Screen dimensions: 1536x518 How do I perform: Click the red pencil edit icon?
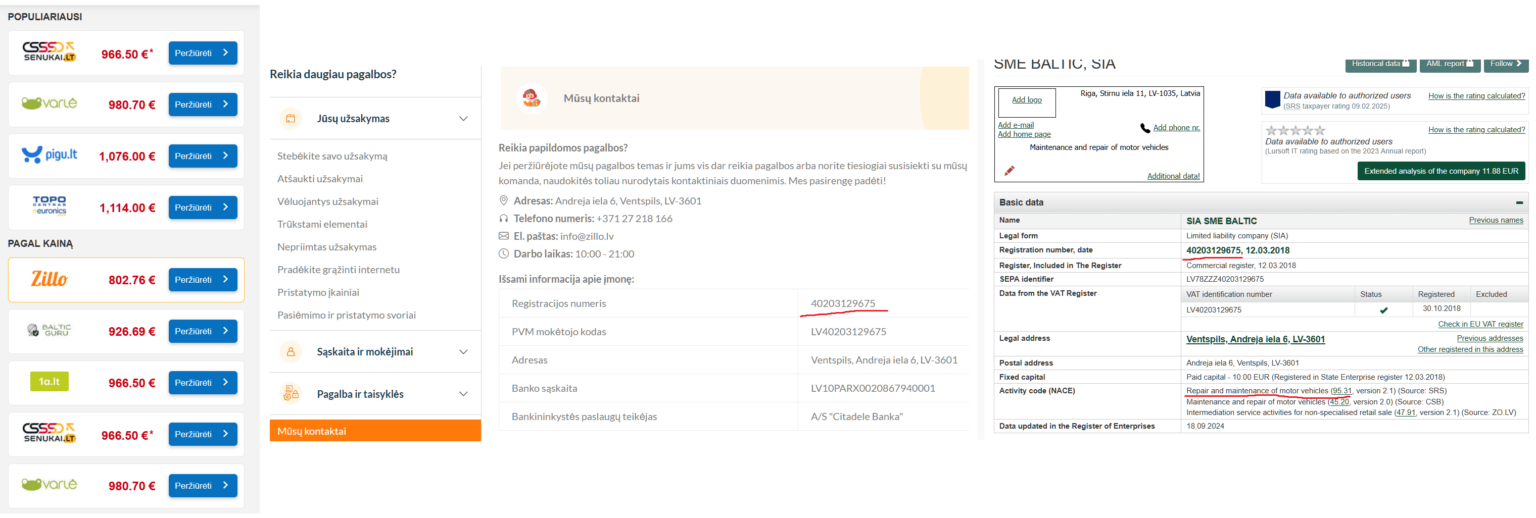tap(1009, 171)
